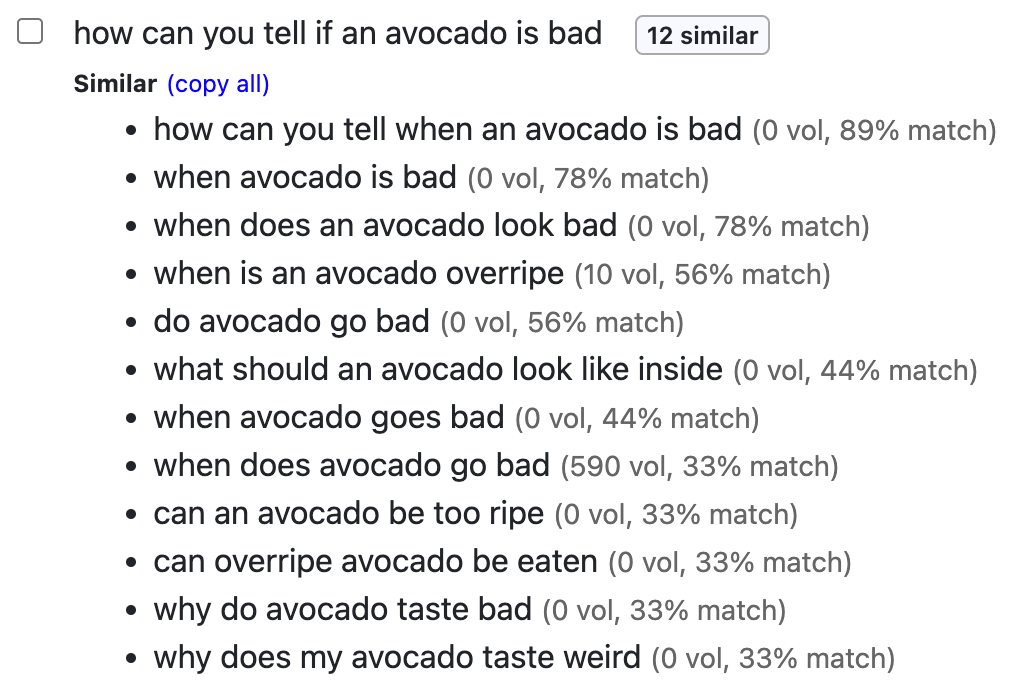Click the 10 vol, 56% match stats

pos(702,275)
